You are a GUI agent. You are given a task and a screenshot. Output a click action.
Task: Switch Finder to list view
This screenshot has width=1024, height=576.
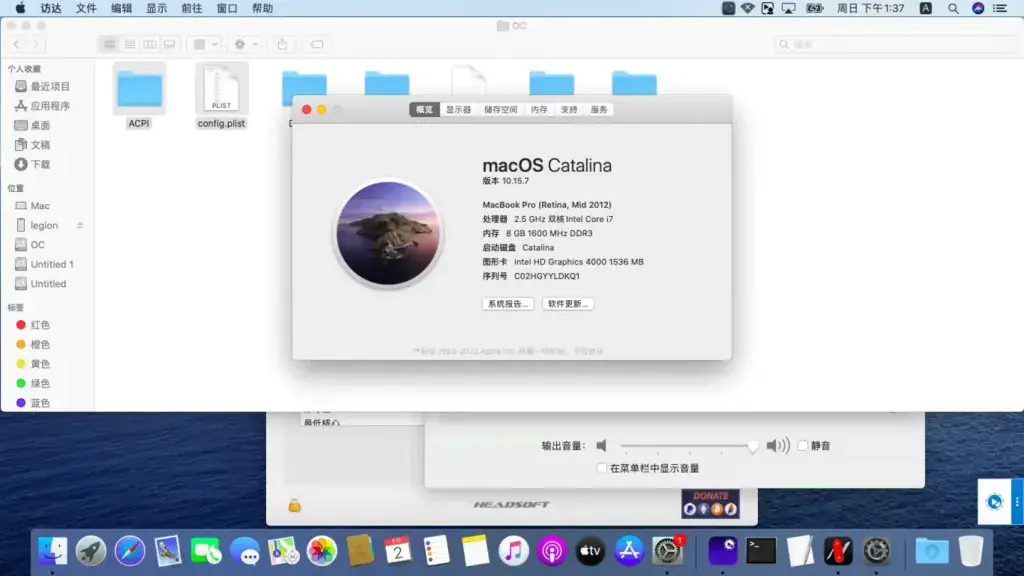click(x=130, y=44)
